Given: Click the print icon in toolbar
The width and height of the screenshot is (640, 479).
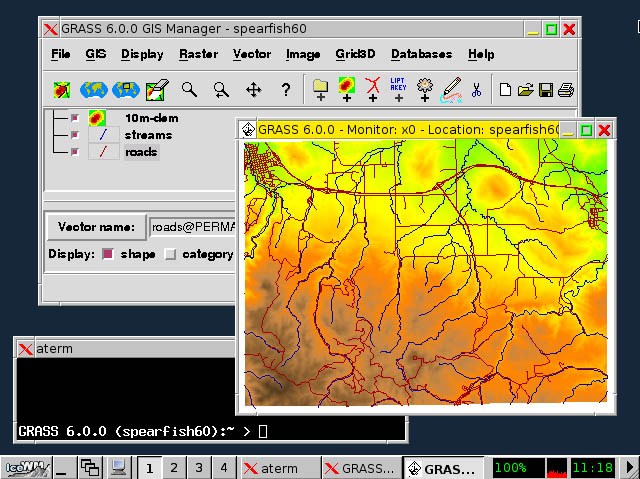Looking at the screenshot, I should click(x=566, y=90).
